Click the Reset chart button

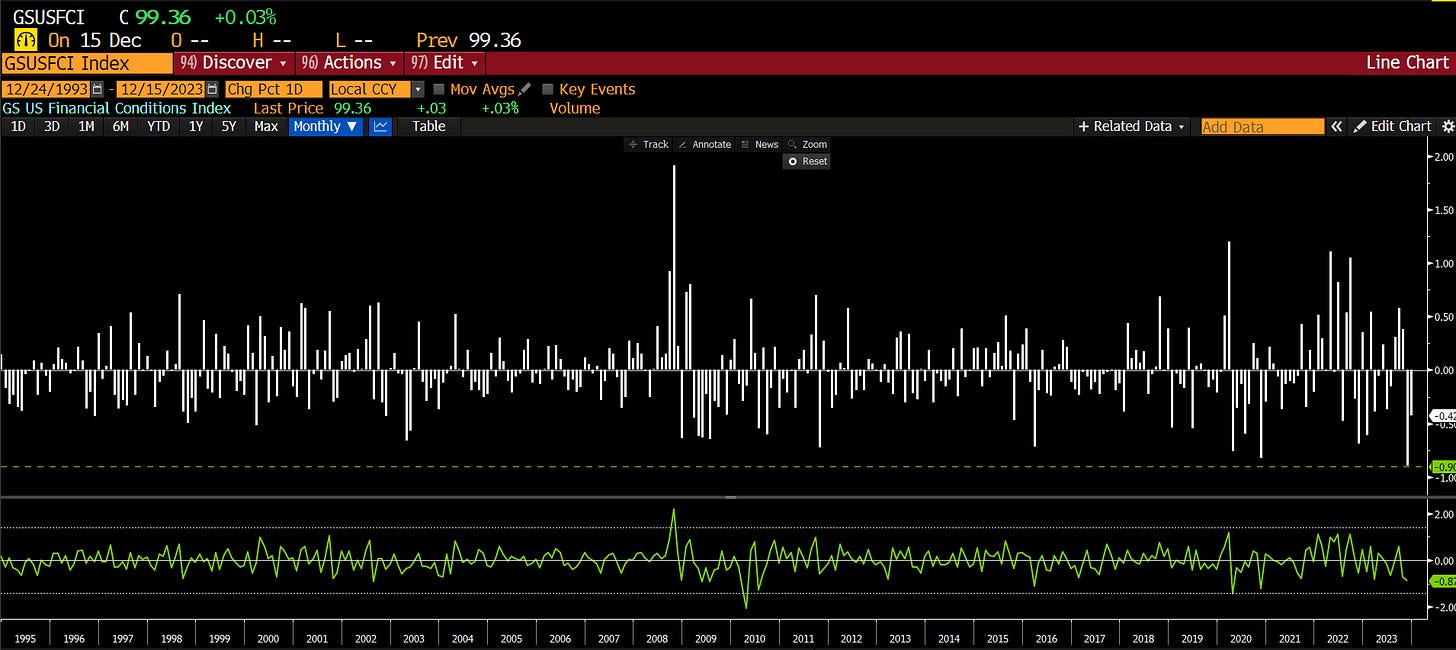807,161
